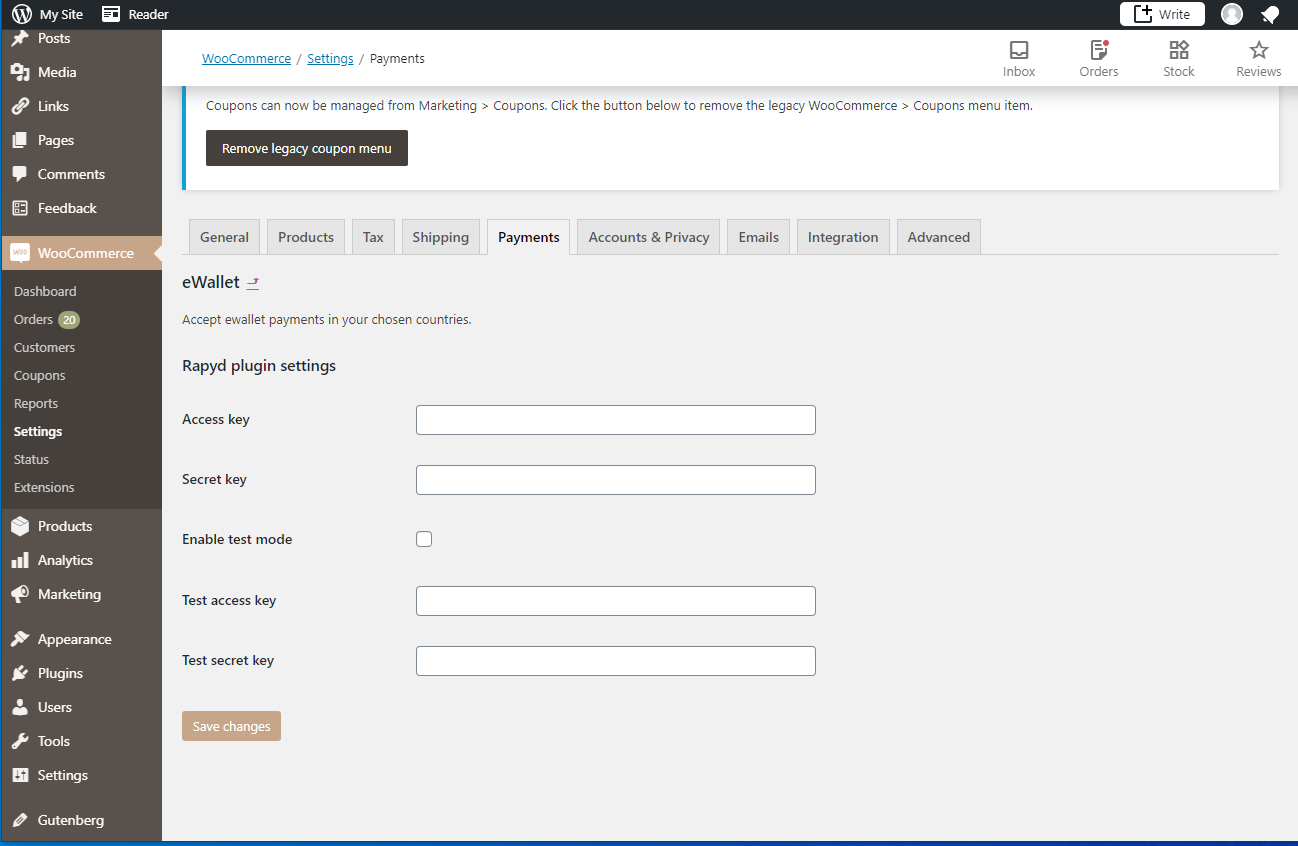Follow the WooCommerce breadcrumb link
The height and width of the screenshot is (846, 1298).
pos(246,59)
